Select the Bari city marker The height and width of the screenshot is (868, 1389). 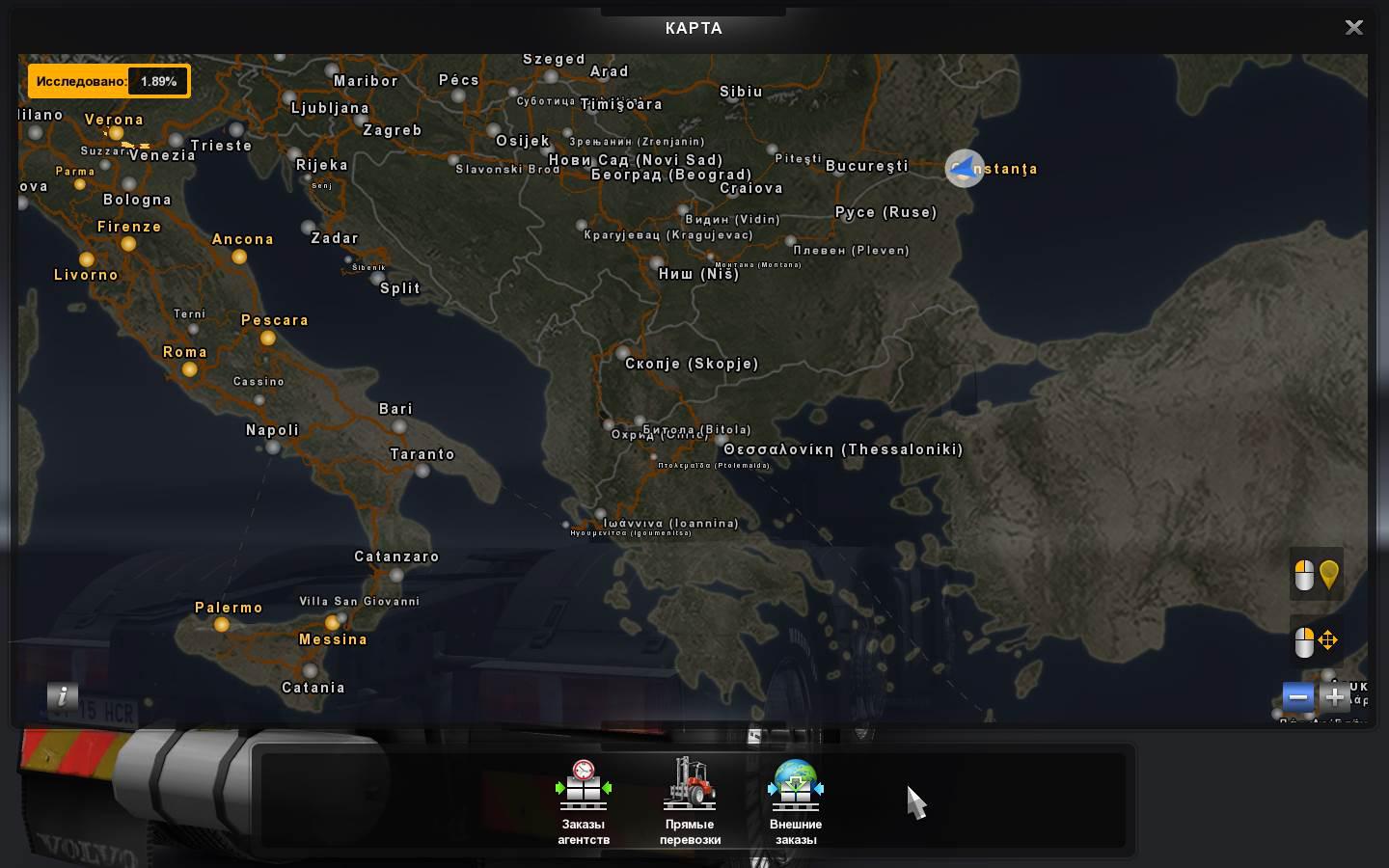pyautogui.click(x=398, y=426)
